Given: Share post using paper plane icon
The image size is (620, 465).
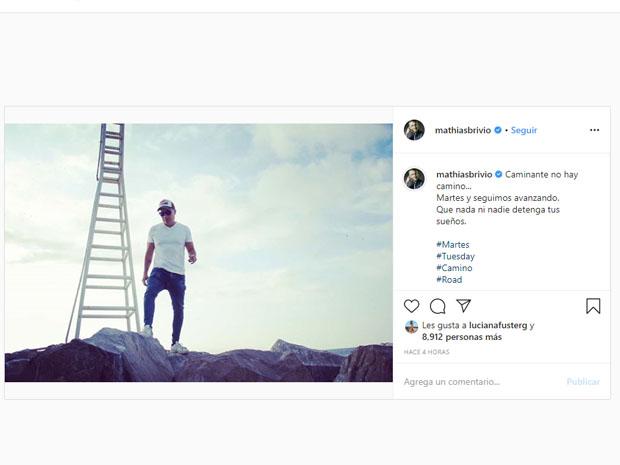Looking at the screenshot, I should (463, 305).
